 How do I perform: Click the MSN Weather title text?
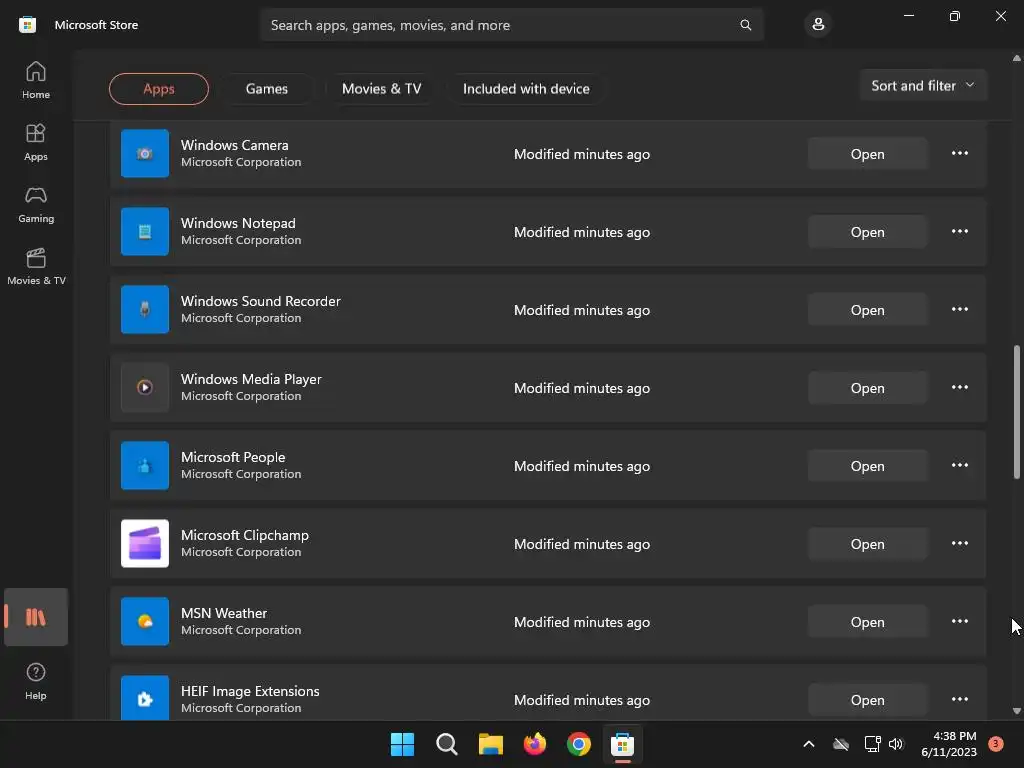224,613
